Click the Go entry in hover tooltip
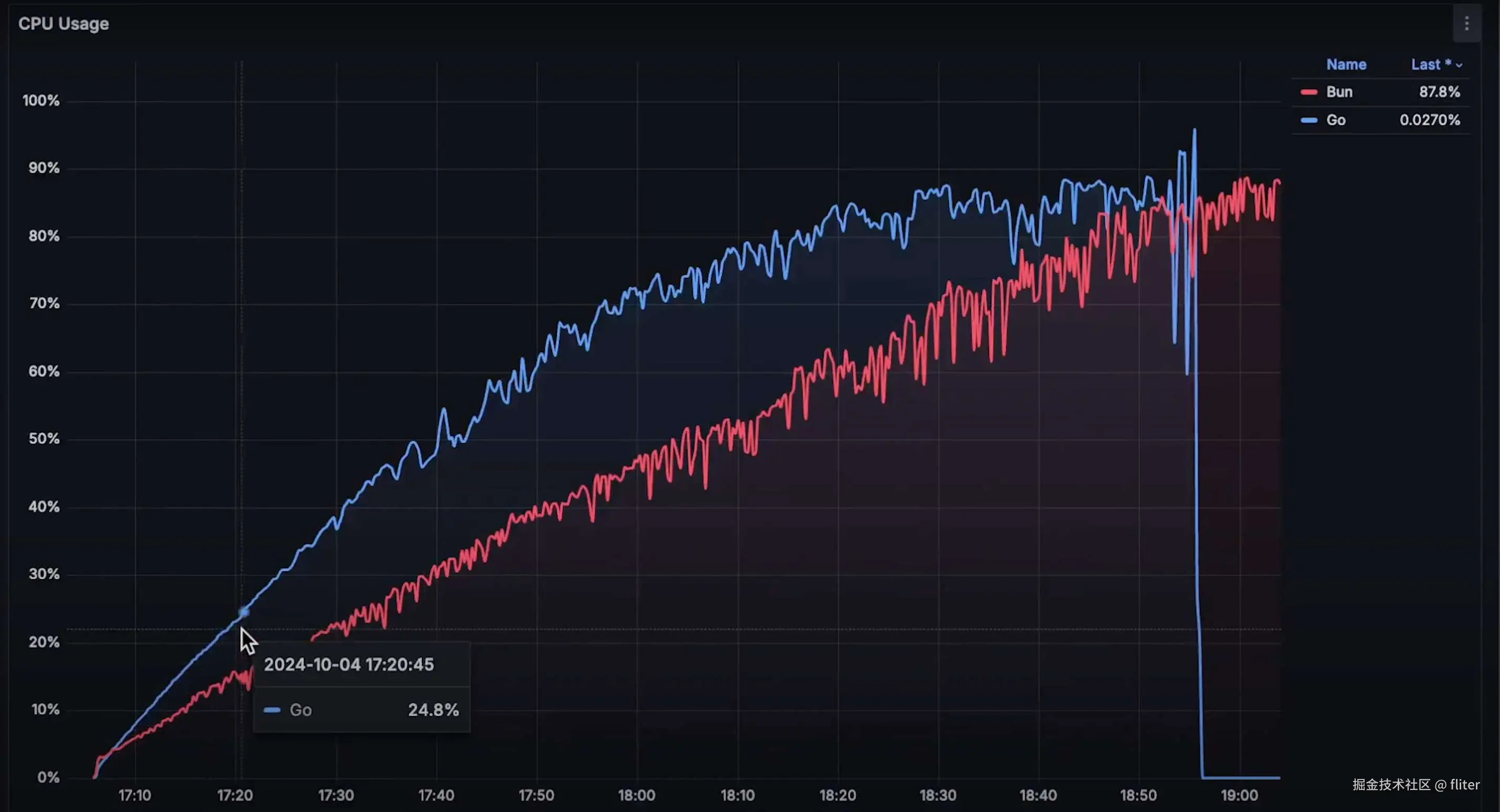 point(361,710)
